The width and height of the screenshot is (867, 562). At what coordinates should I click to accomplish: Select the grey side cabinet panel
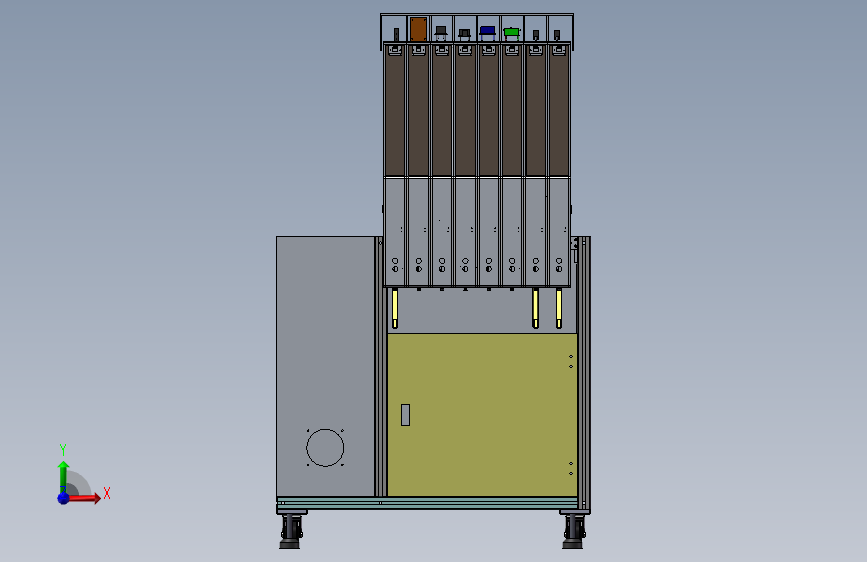[326, 366]
